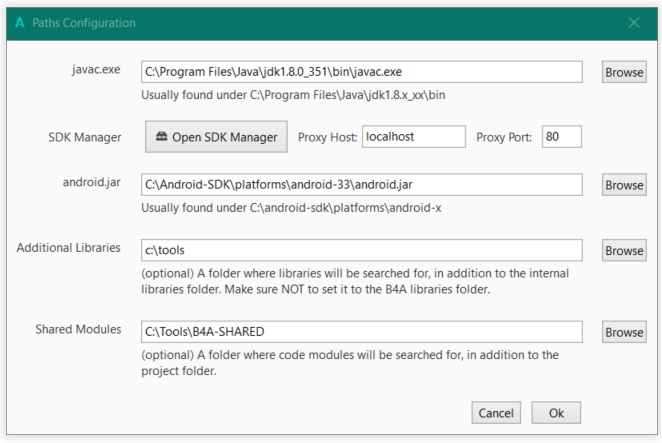
Task: Click the Paths Configuration title text
Action: pyautogui.click(x=84, y=22)
